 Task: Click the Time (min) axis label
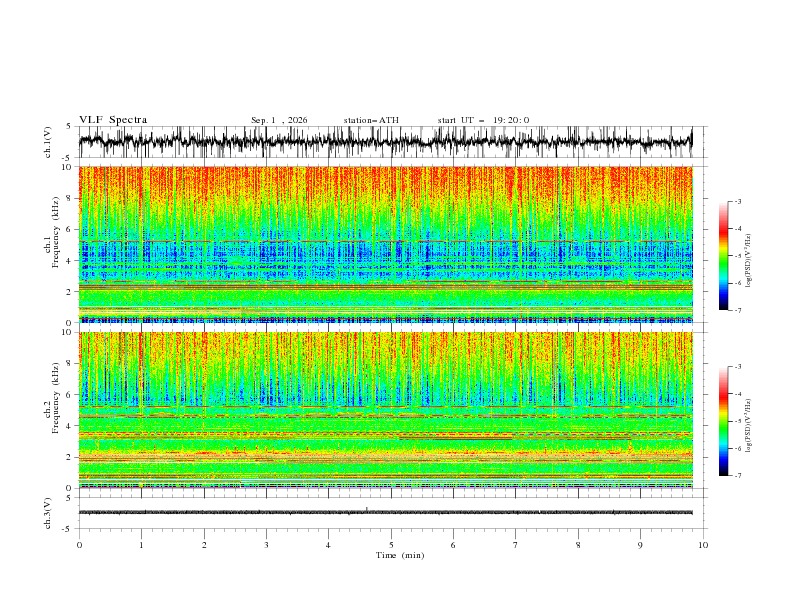click(400, 555)
